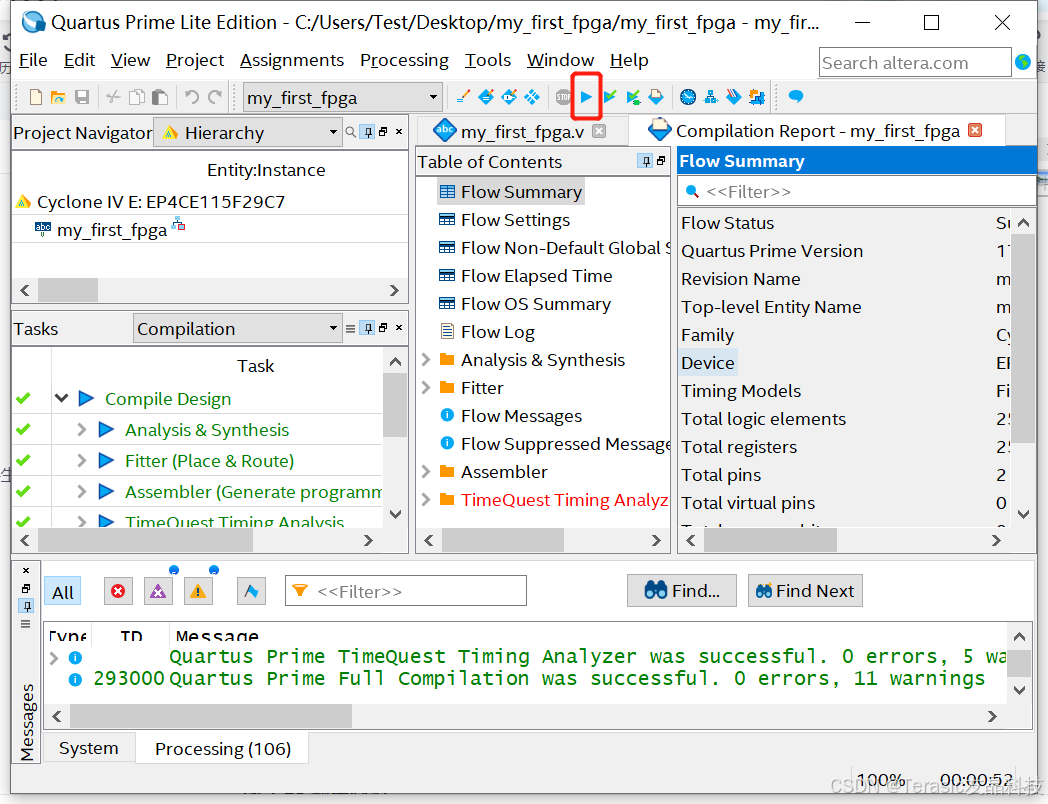Screen dimensions: 1048x804
Task: Expand the Assembler task row
Action: tap(82, 492)
